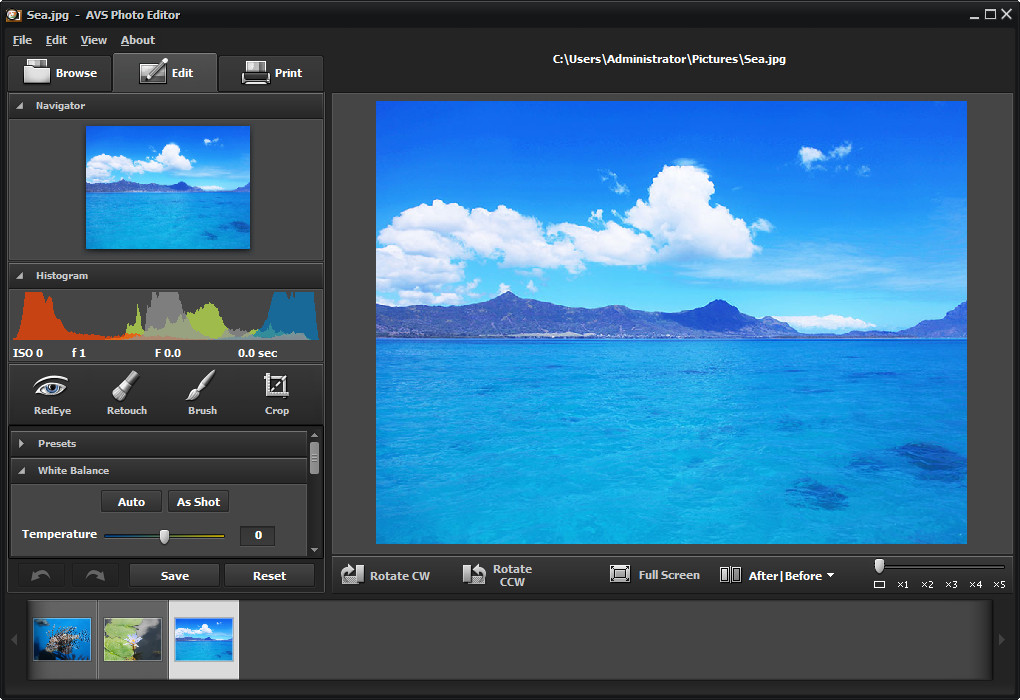Switch to the Print tab
This screenshot has height=700, width=1020.
(271, 73)
